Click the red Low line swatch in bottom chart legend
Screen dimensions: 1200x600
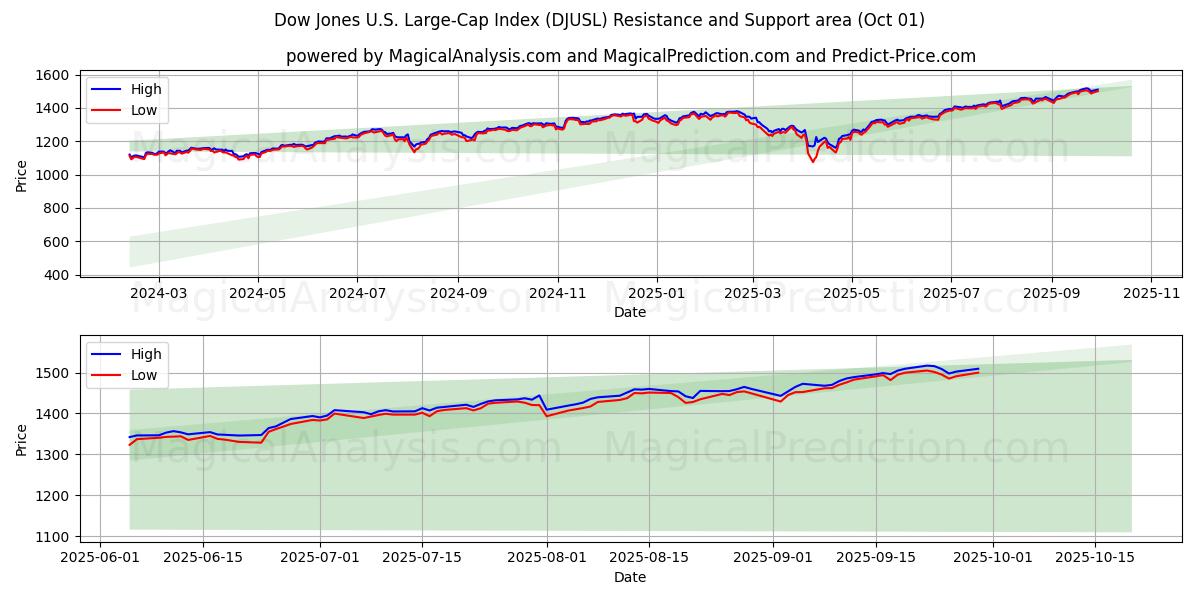[107, 375]
